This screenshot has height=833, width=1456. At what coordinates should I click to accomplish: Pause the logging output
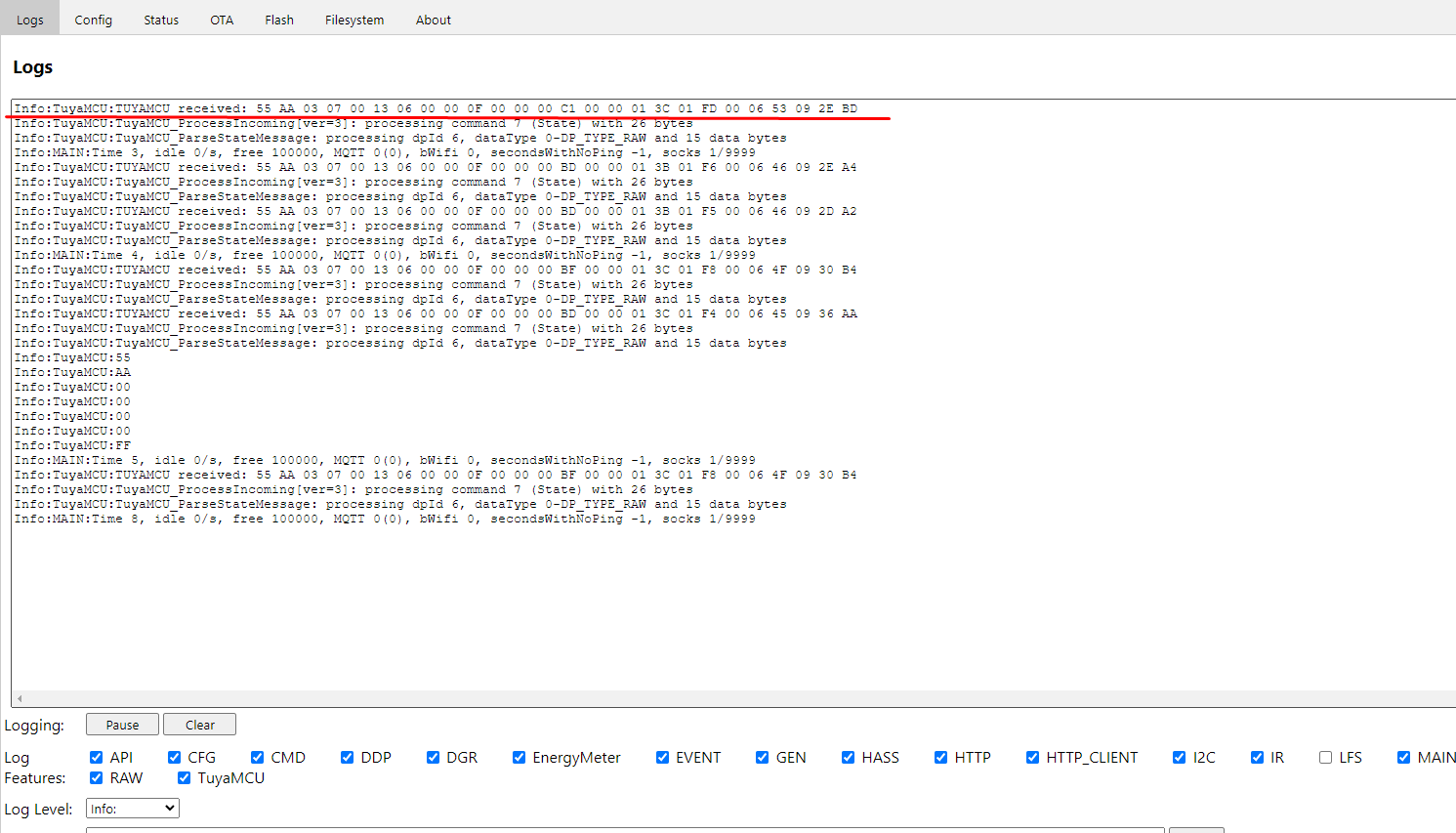[x=122, y=725]
